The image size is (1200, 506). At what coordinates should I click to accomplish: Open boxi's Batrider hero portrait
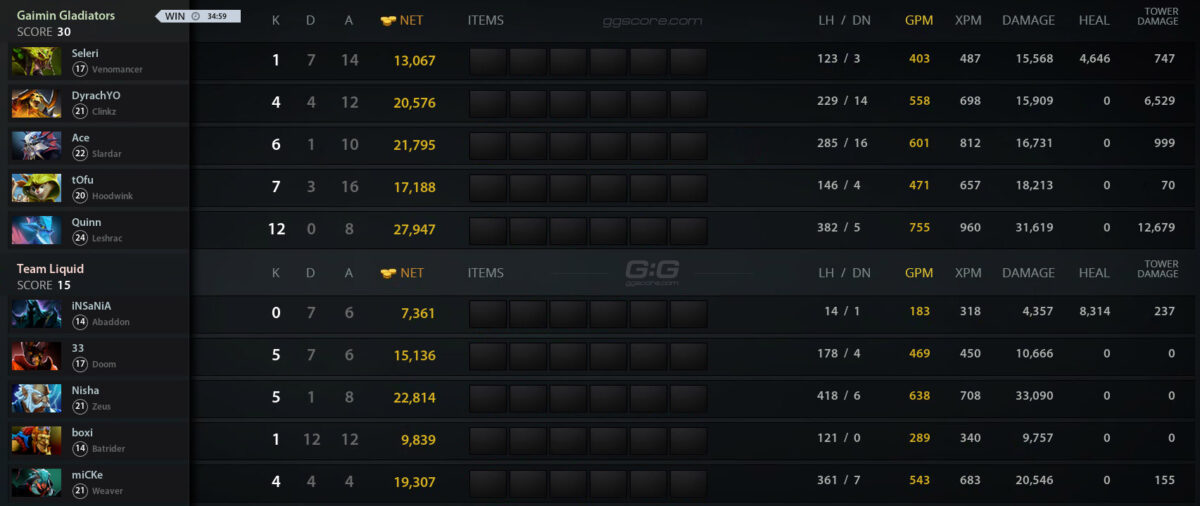[36, 439]
